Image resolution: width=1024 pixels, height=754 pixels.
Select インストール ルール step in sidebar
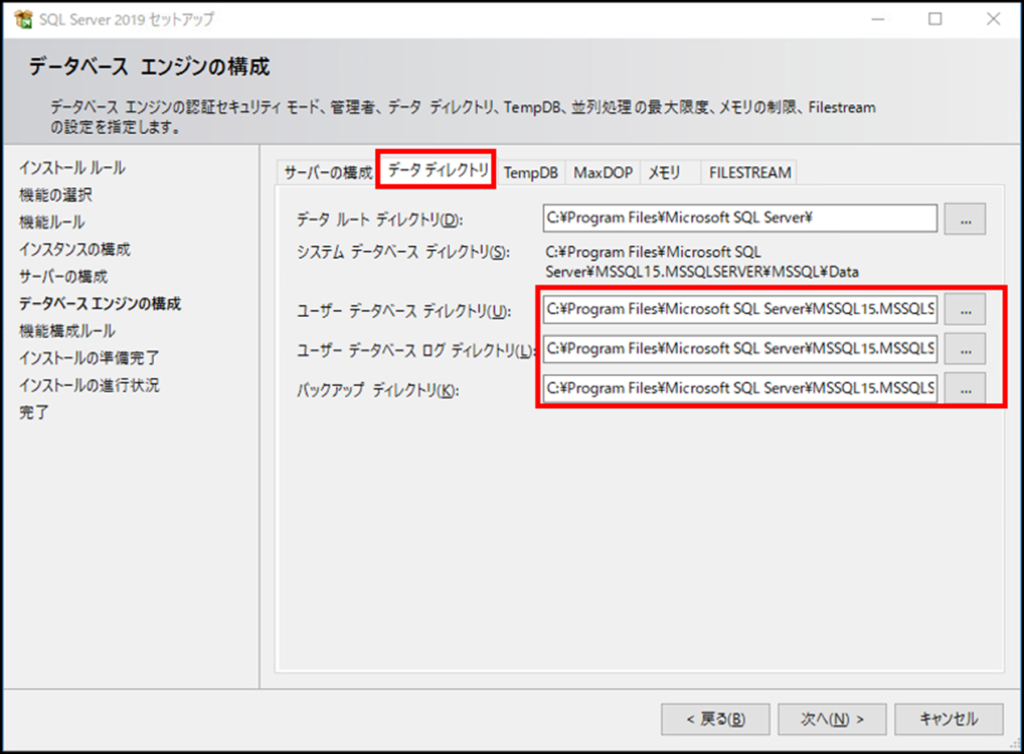[72, 168]
